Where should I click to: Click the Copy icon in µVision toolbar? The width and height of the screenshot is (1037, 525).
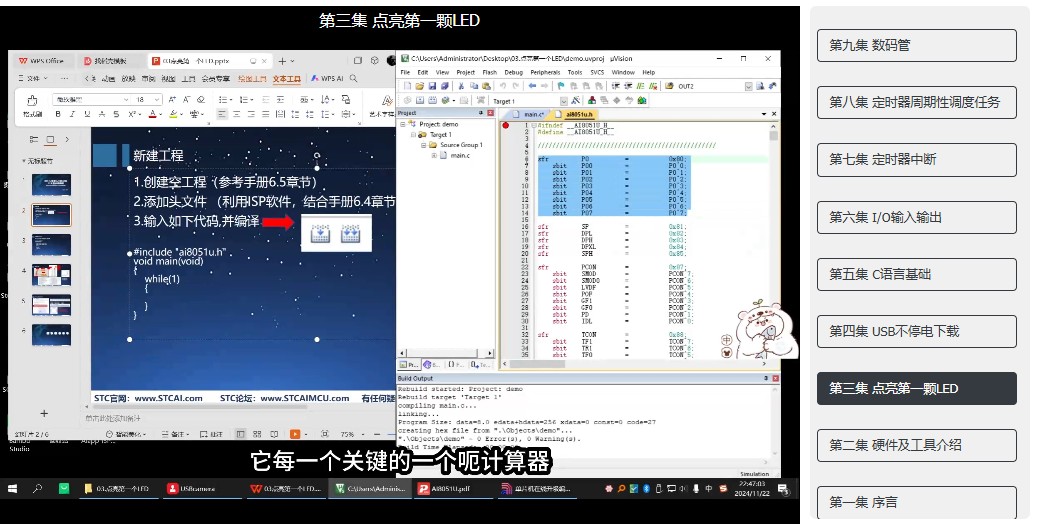tap(474, 86)
